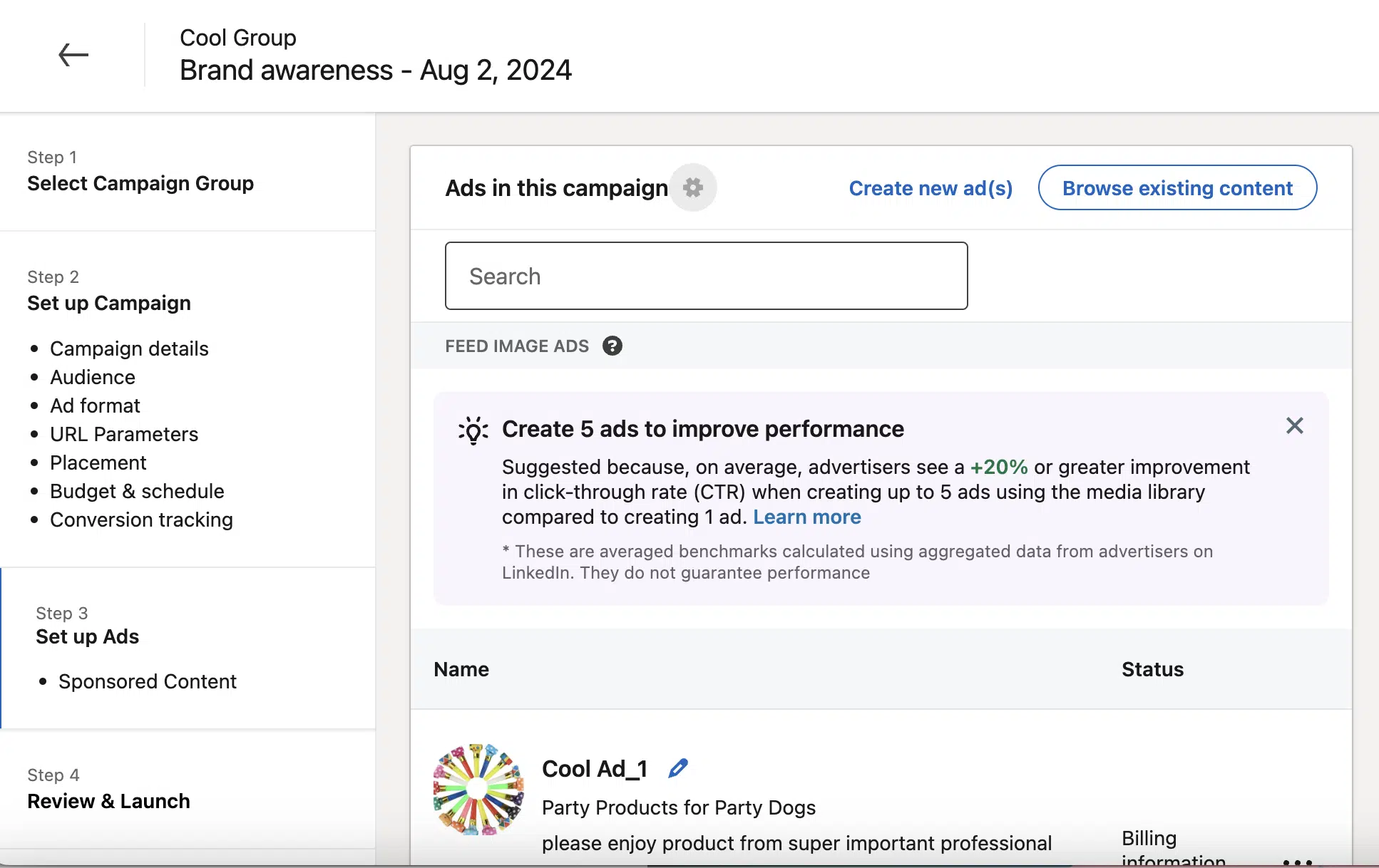
Task: Open the Audience section
Action: (93, 377)
